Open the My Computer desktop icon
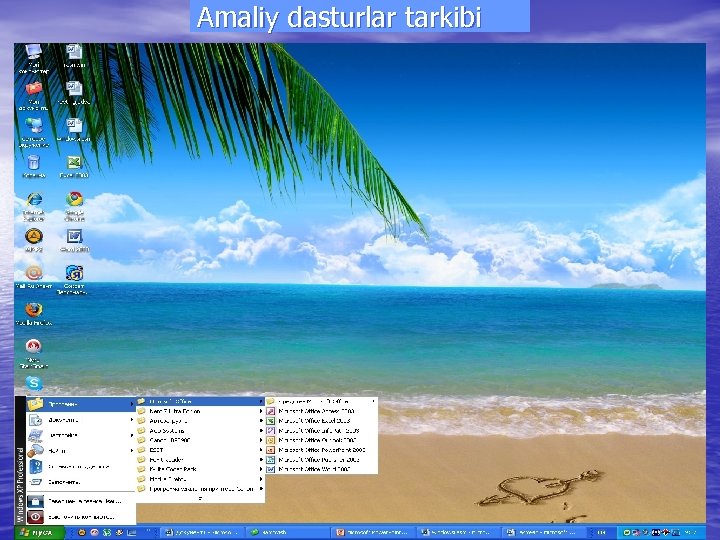The width and height of the screenshot is (720, 540). 34,58
